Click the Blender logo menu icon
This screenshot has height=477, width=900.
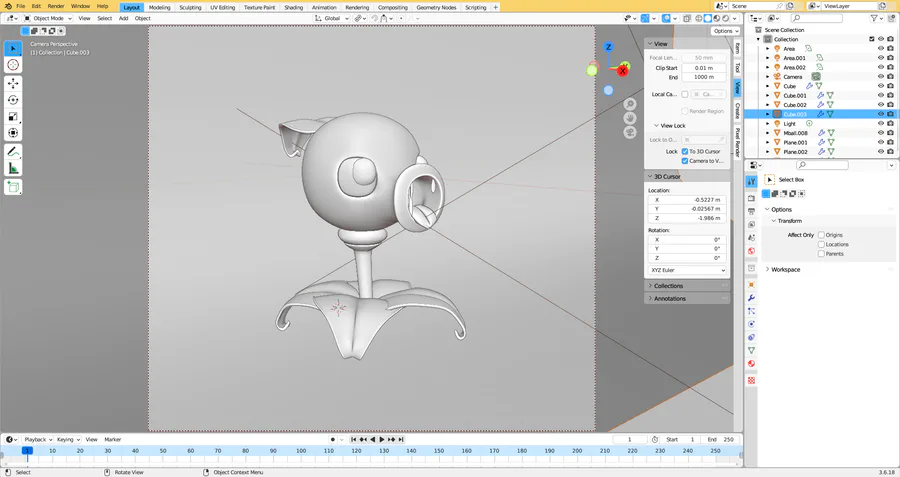(8, 6)
